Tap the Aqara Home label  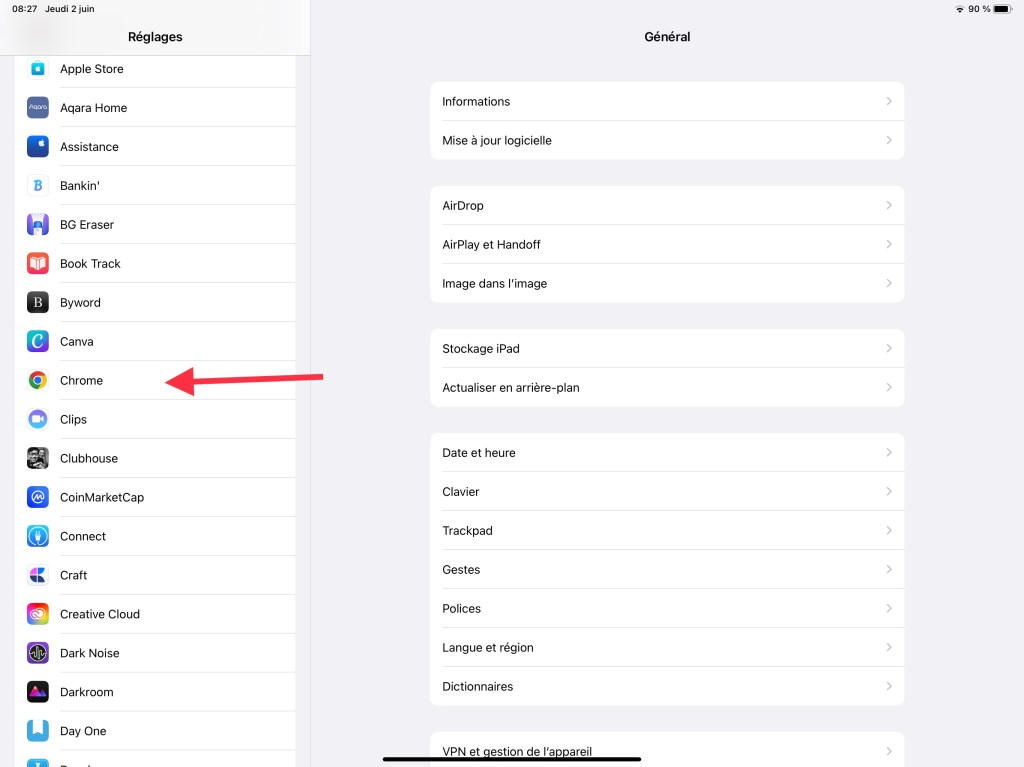93,108
